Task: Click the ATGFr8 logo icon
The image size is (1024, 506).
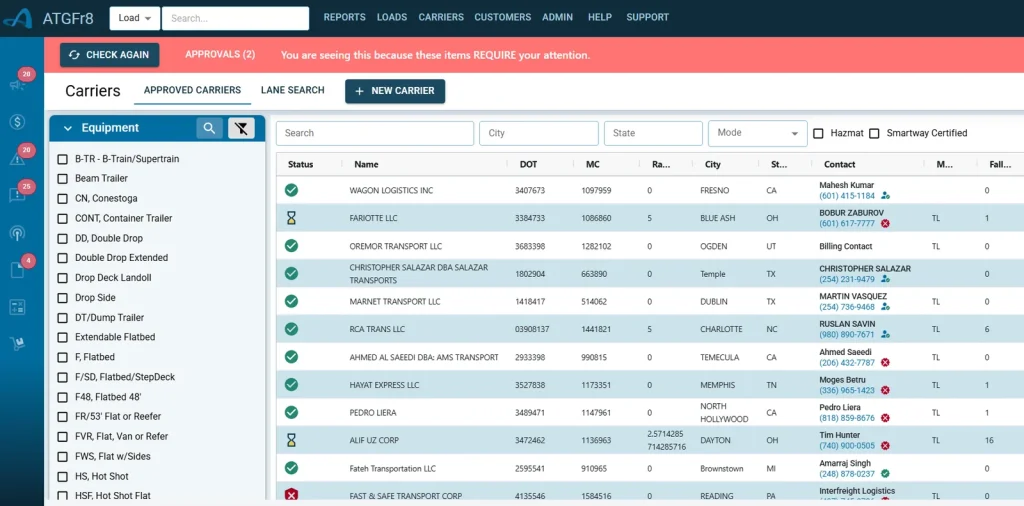Action: [17, 18]
